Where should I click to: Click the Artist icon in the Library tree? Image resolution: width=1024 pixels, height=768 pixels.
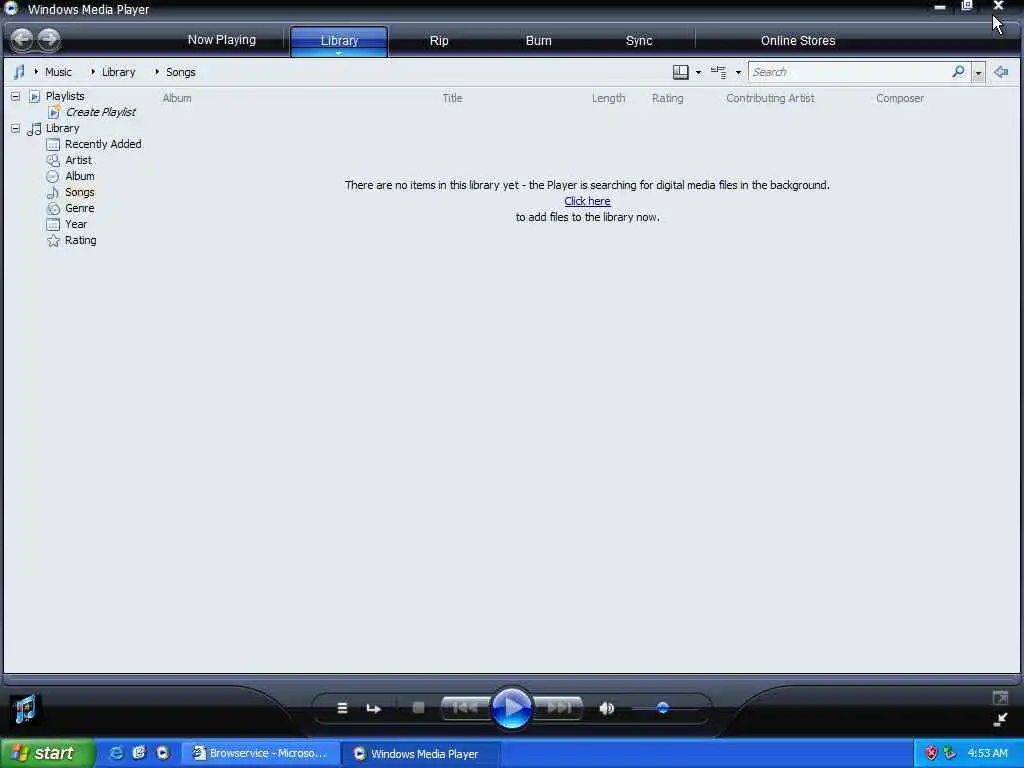(53, 160)
